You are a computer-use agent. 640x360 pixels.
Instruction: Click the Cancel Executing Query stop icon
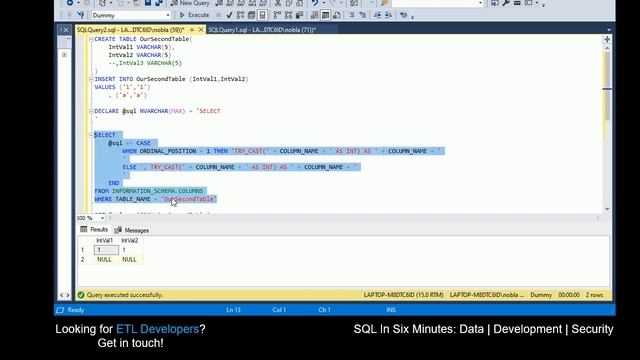[218, 15]
